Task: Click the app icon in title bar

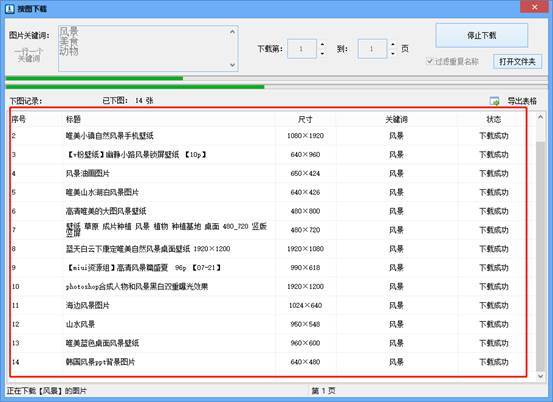Action: point(10,9)
